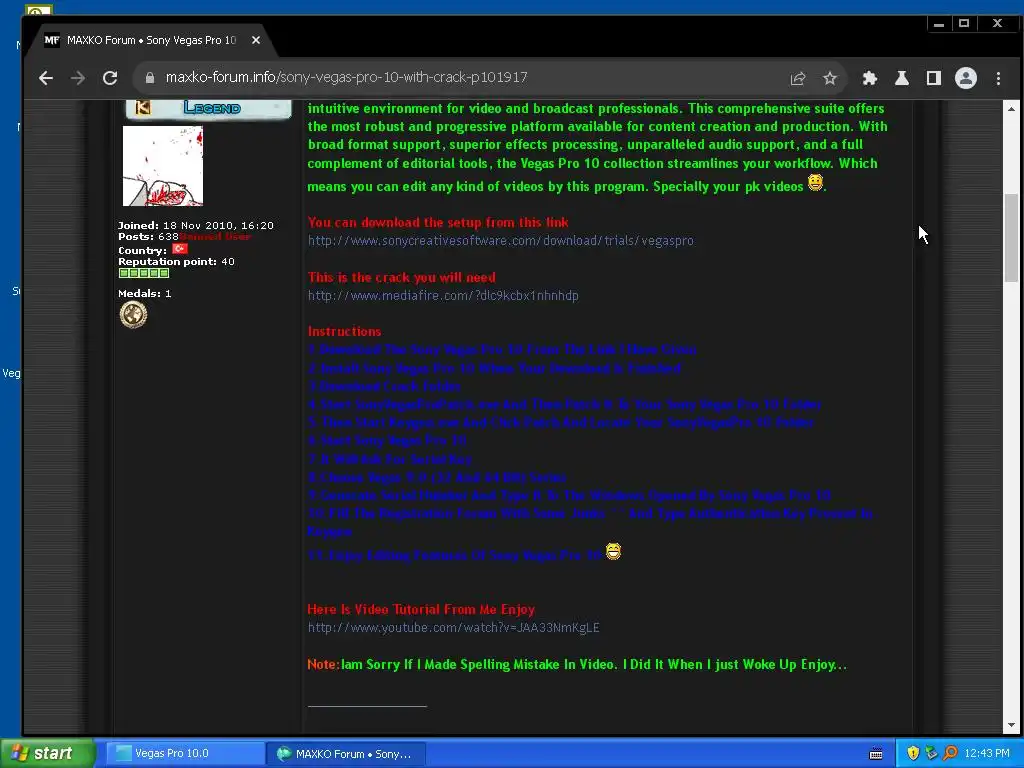The width and height of the screenshot is (1024, 768).
Task: Click the magnifier tray icon
Action: 951,753
